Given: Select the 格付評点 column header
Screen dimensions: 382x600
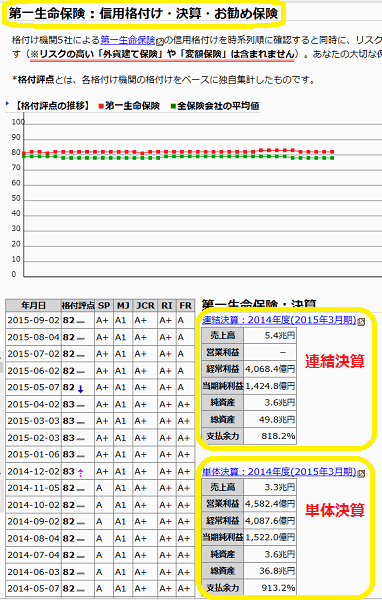Looking at the screenshot, I should click(78, 305).
